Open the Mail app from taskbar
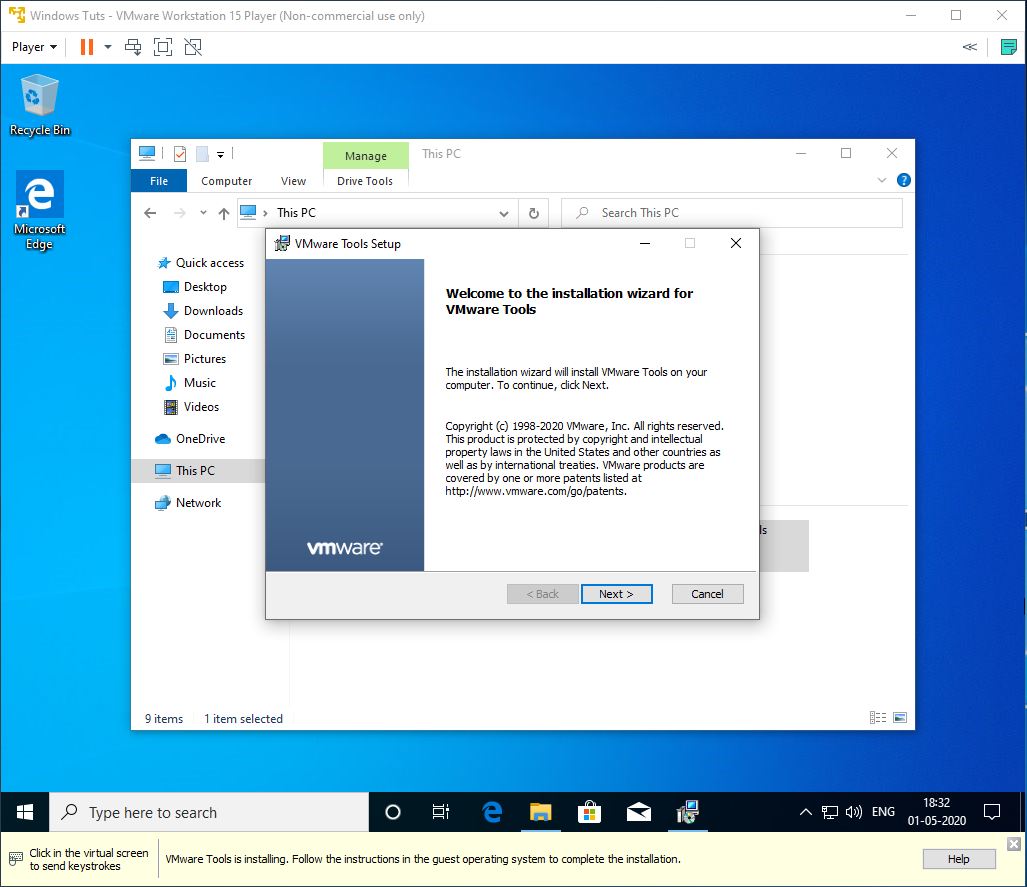 [x=639, y=812]
